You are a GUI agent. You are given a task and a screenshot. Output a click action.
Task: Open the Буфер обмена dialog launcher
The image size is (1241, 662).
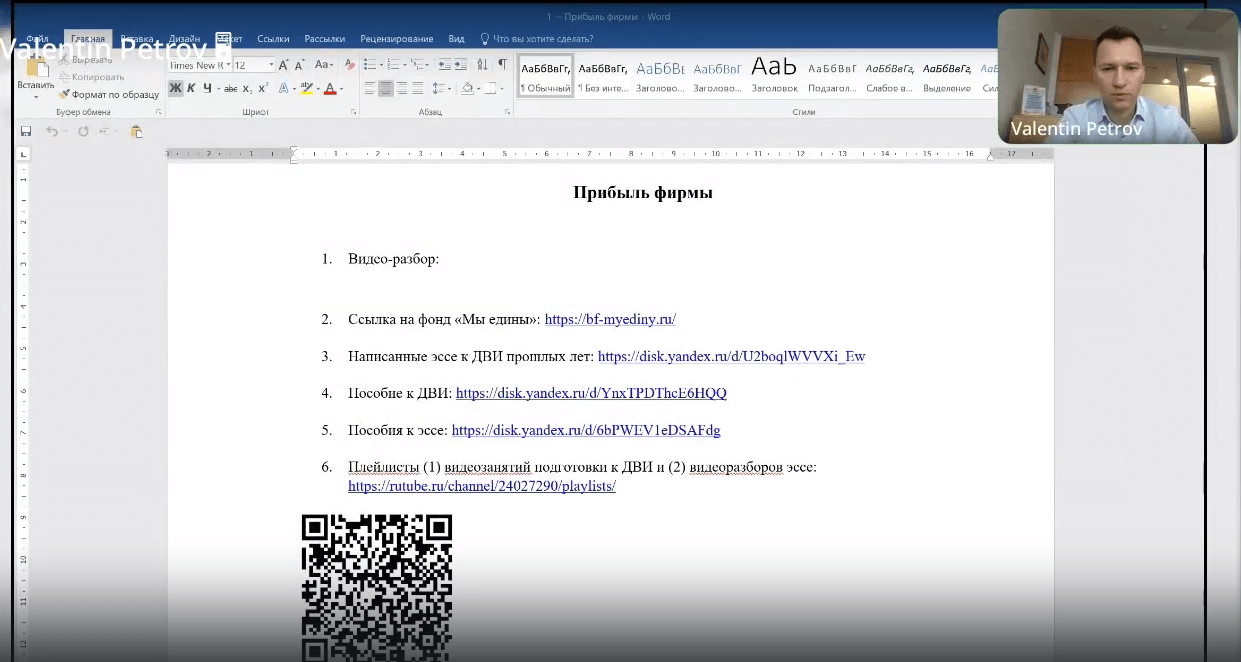coord(160,112)
